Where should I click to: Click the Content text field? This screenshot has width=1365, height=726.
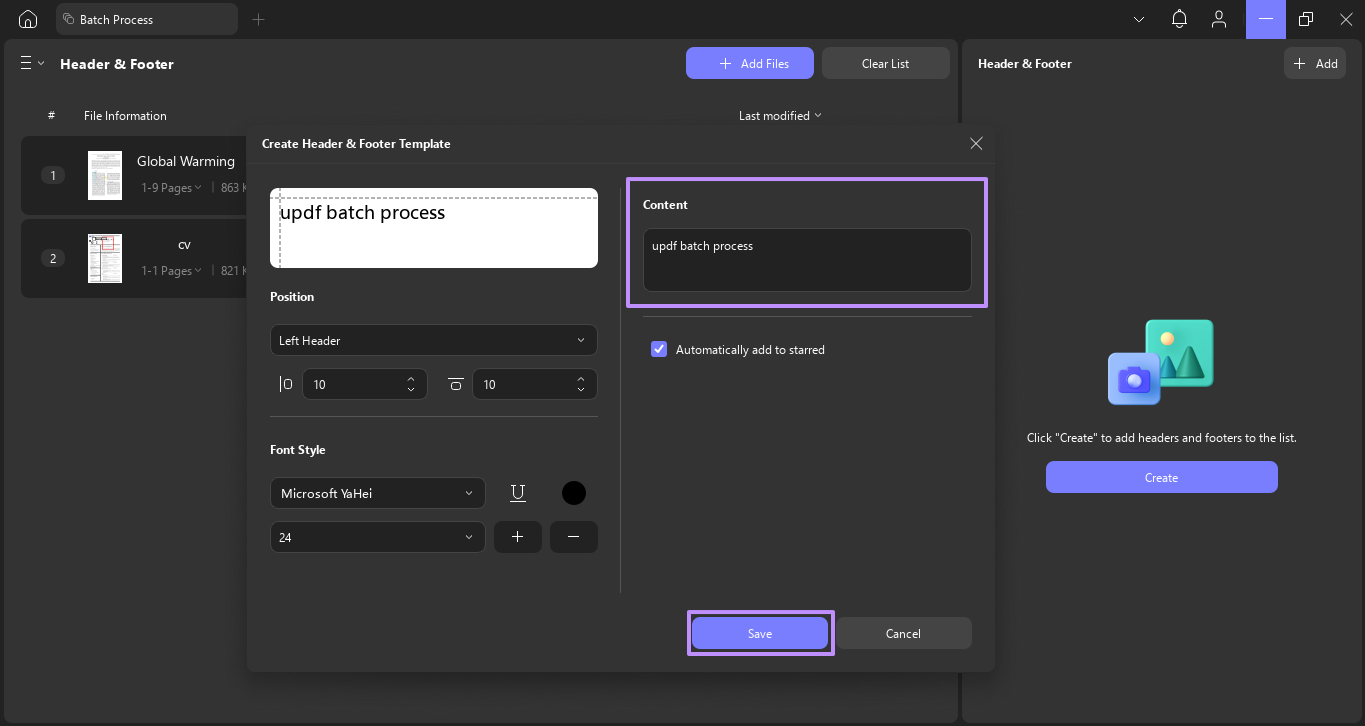tap(806, 260)
